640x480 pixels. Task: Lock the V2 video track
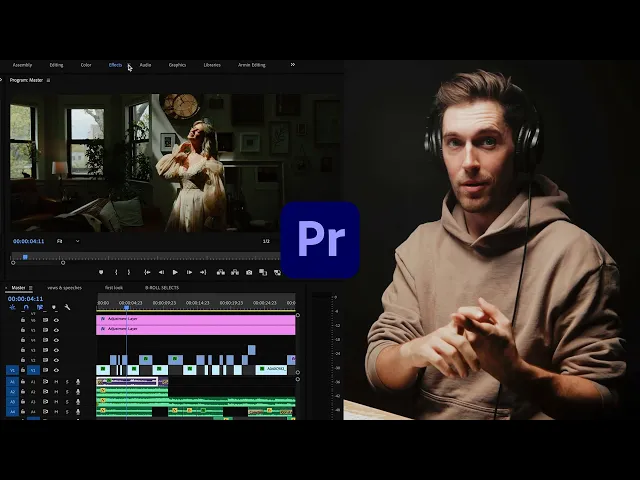(23, 360)
